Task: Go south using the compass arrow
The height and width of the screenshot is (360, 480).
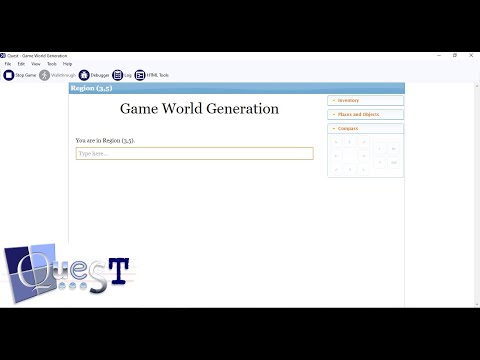Action: pyautogui.click(x=350, y=170)
